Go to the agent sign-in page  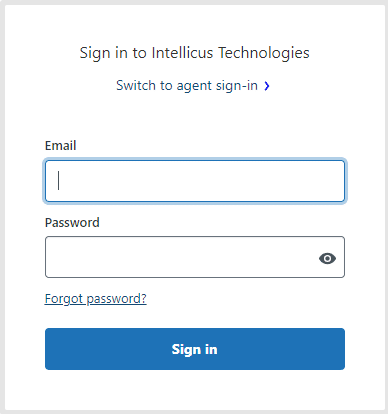[193, 86]
